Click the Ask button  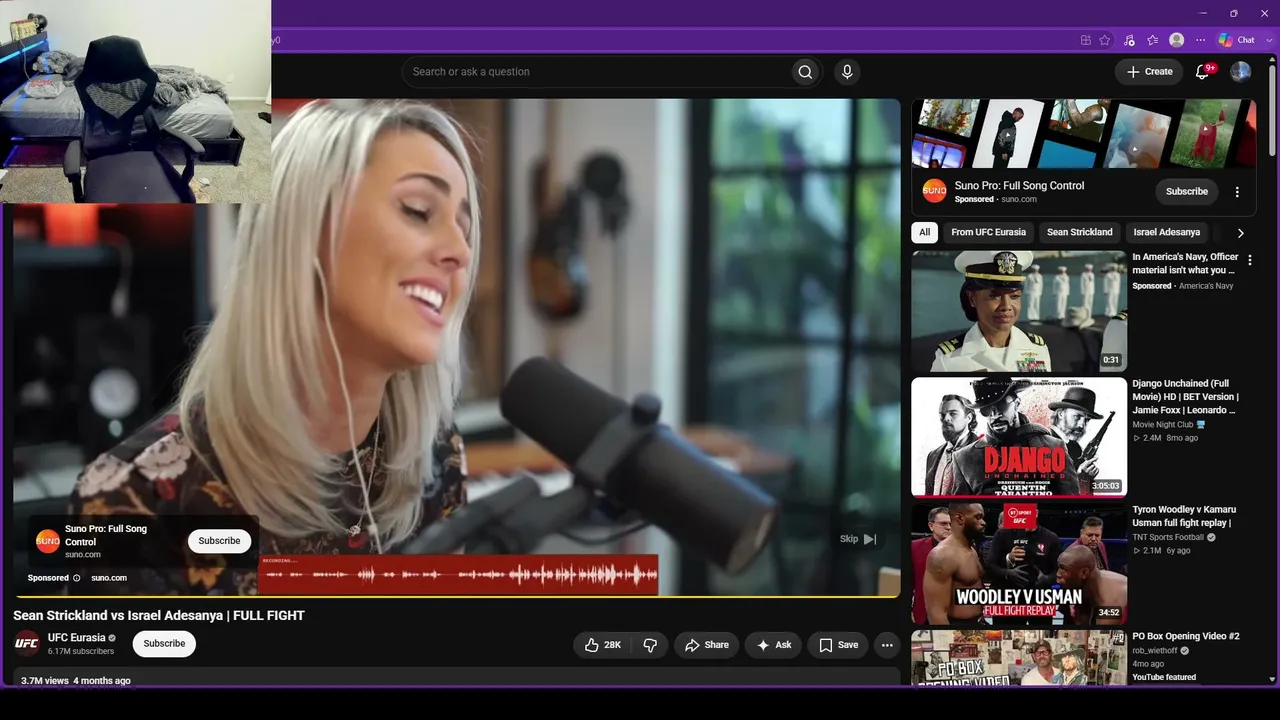click(774, 645)
